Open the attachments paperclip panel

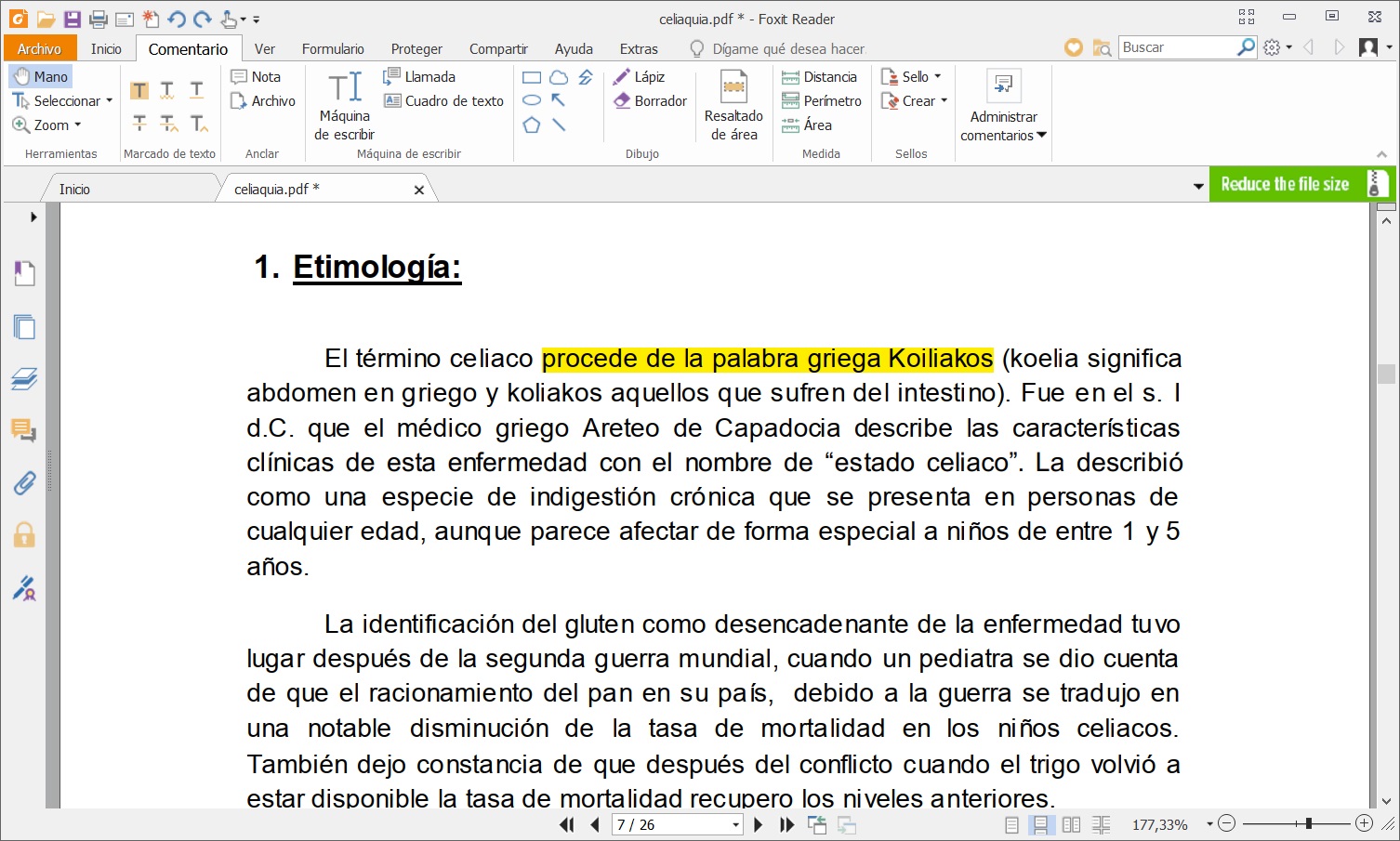coord(24,483)
